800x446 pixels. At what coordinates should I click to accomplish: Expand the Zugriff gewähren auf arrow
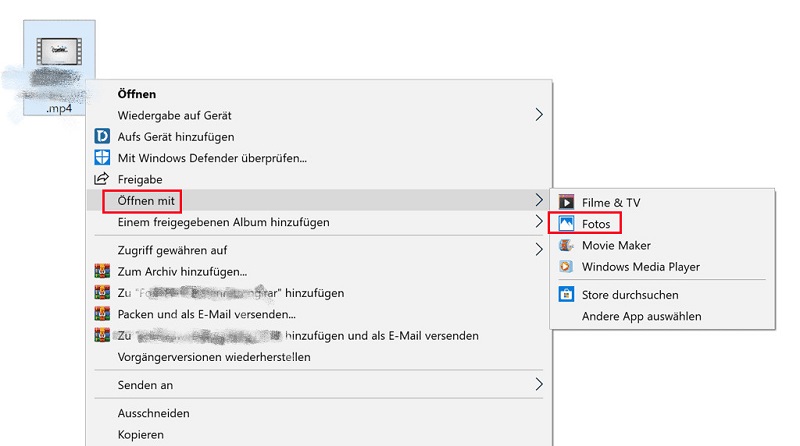[x=539, y=250]
